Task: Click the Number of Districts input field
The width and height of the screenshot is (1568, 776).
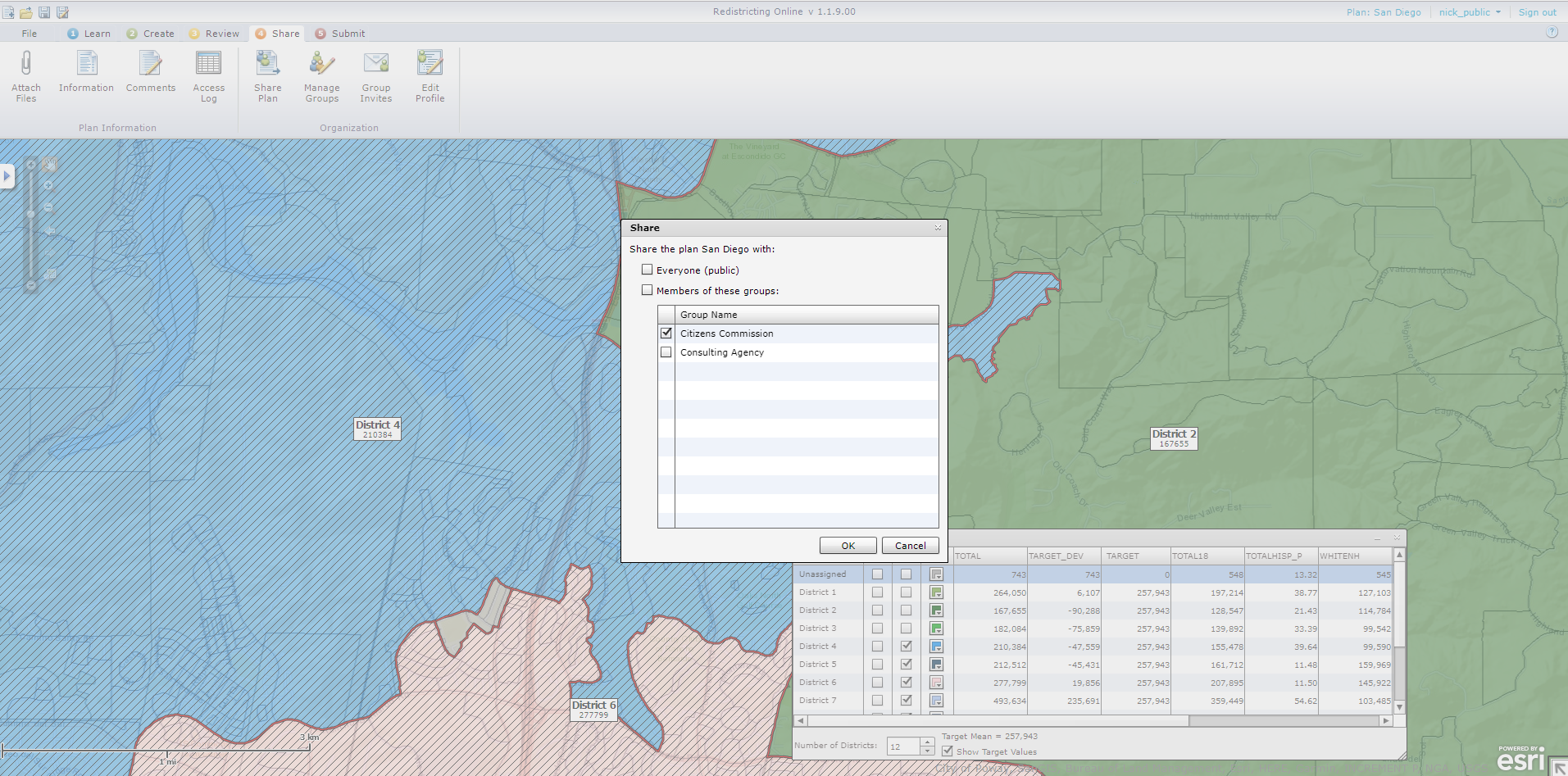Action: click(x=904, y=747)
